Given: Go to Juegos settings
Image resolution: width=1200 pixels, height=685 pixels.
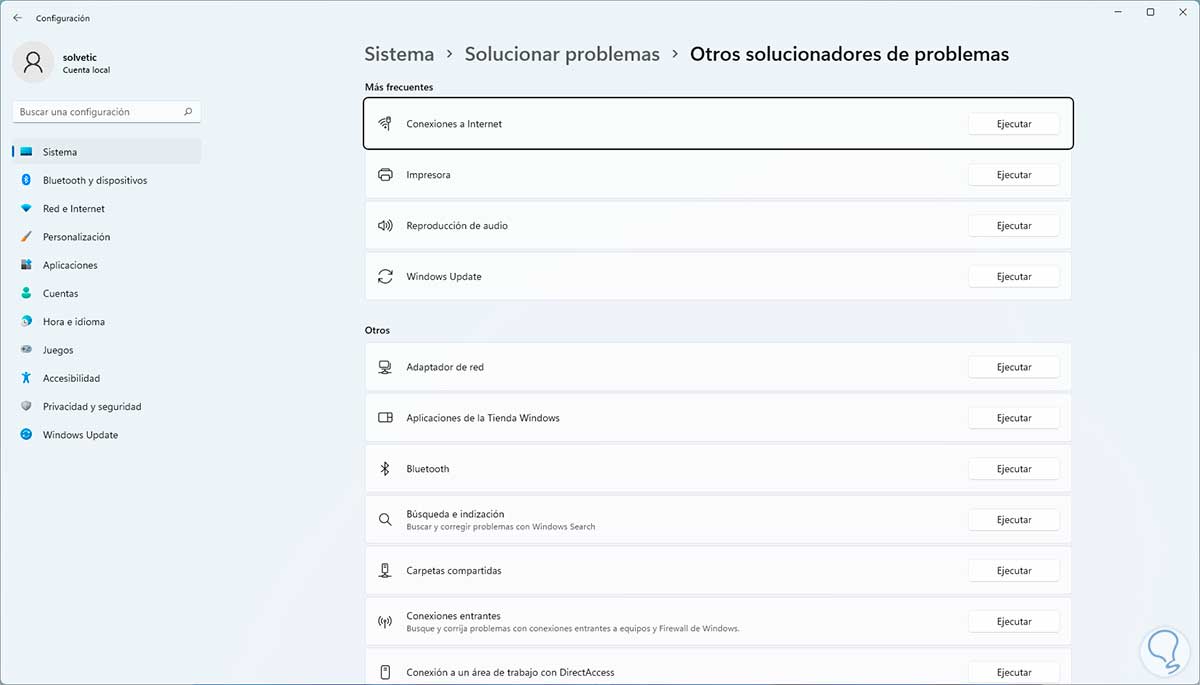Looking at the screenshot, I should pyautogui.click(x=58, y=350).
